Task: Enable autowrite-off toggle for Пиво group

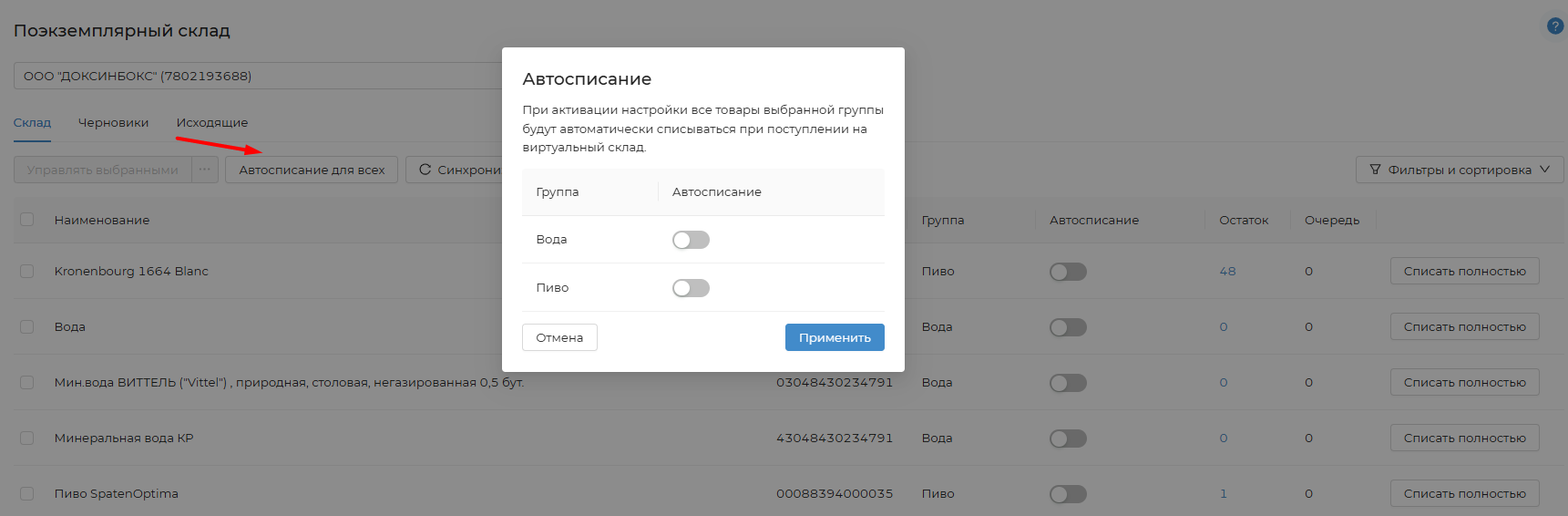Action: pos(691,288)
